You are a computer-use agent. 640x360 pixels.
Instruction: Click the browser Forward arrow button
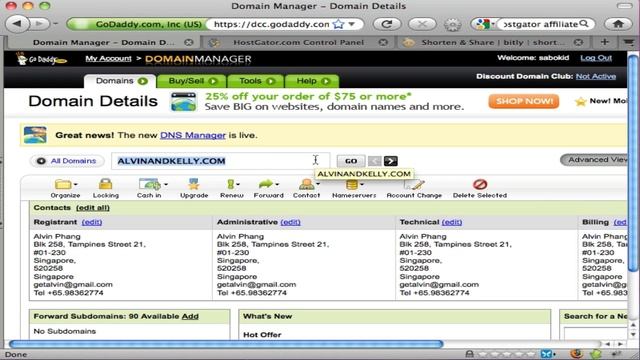pyautogui.click(x=40, y=24)
